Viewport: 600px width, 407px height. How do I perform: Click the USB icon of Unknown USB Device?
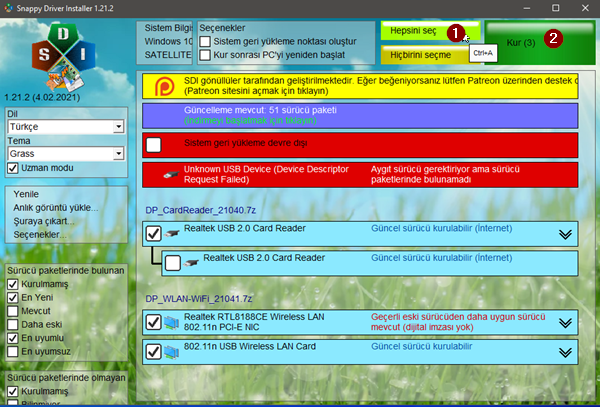pos(171,175)
